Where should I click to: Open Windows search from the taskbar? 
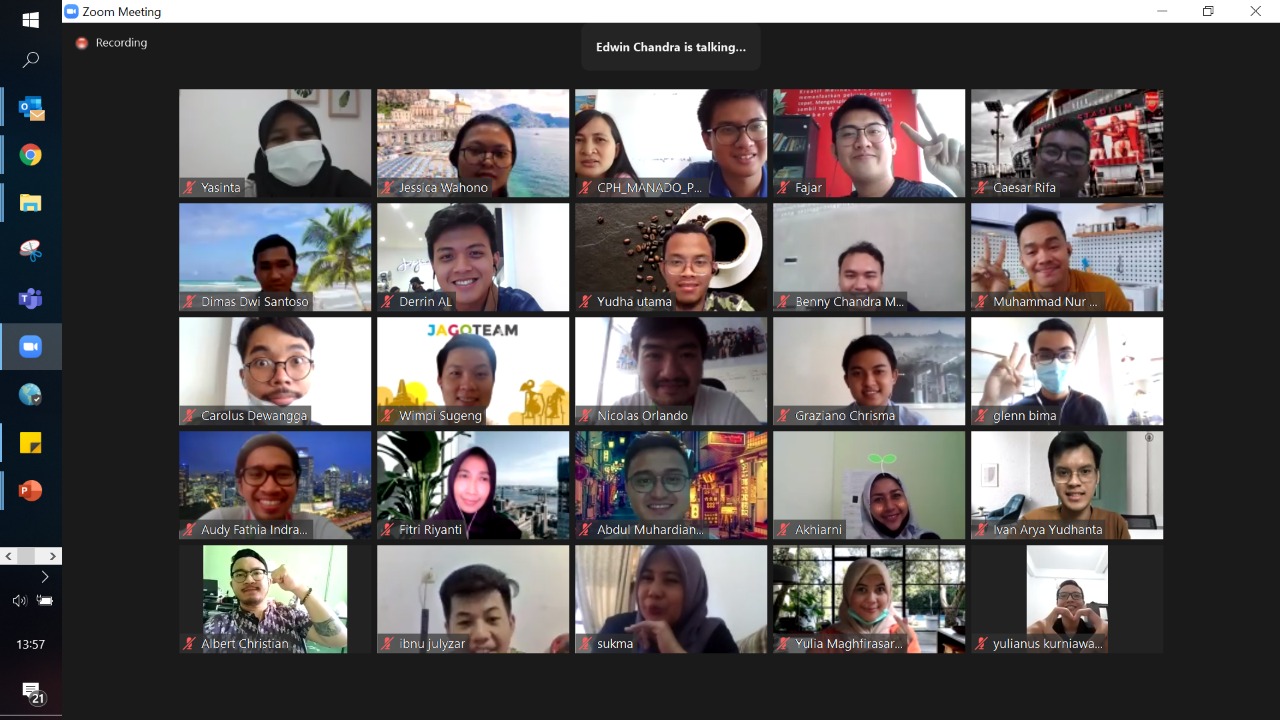point(31,61)
